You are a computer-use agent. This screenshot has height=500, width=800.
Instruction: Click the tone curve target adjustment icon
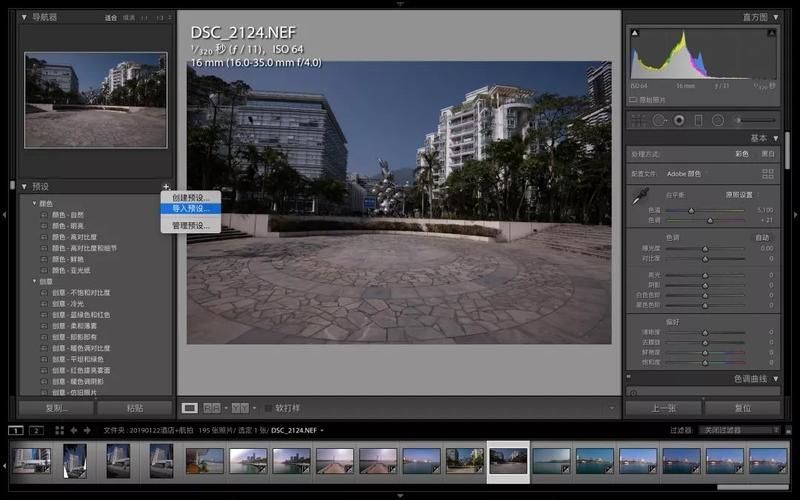click(634, 393)
